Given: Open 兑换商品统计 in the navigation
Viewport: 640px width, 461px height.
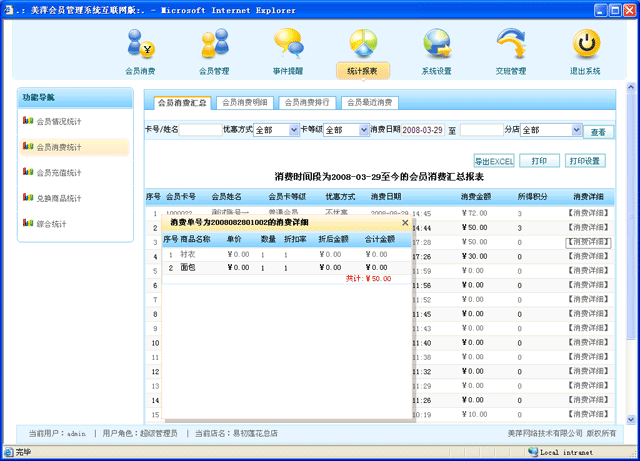Looking at the screenshot, I should [59, 198].
